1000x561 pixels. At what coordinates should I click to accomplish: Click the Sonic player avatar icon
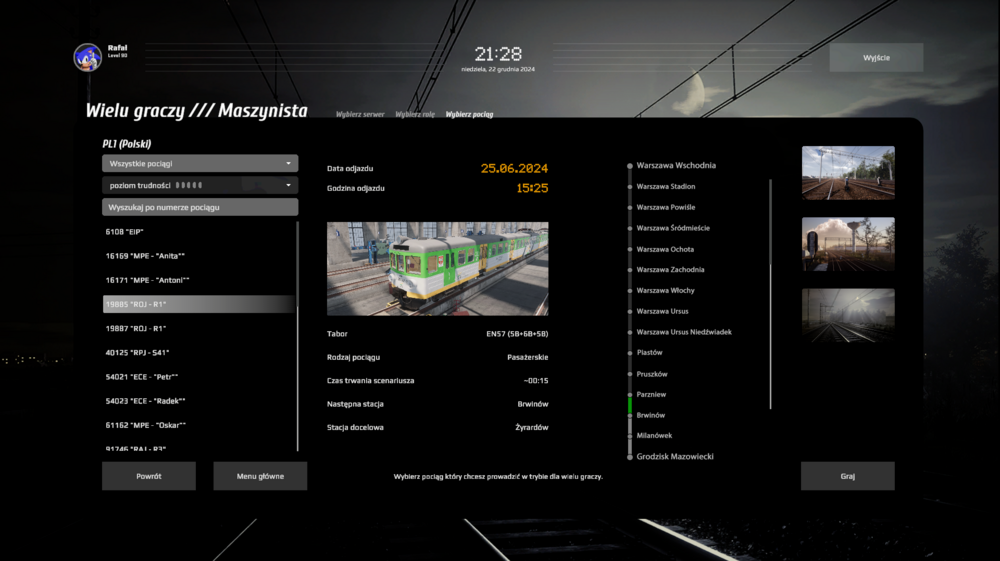(x=88, y=57)
